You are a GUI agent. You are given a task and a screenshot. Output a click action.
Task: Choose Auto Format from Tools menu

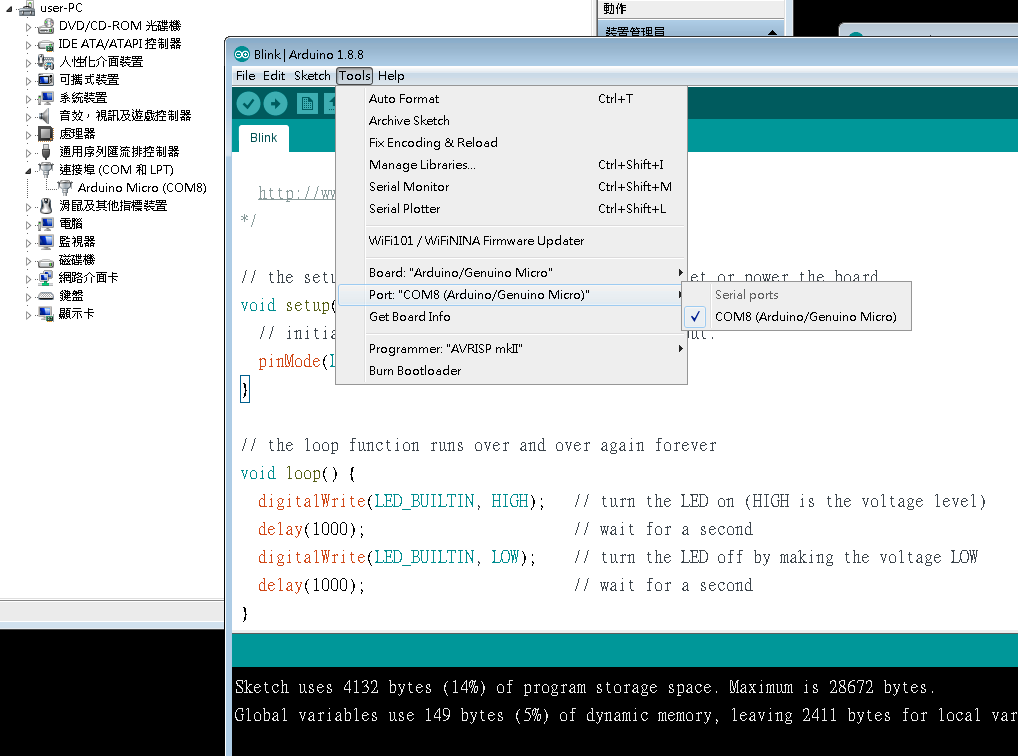pyautogui.click(x=512, y=99)
